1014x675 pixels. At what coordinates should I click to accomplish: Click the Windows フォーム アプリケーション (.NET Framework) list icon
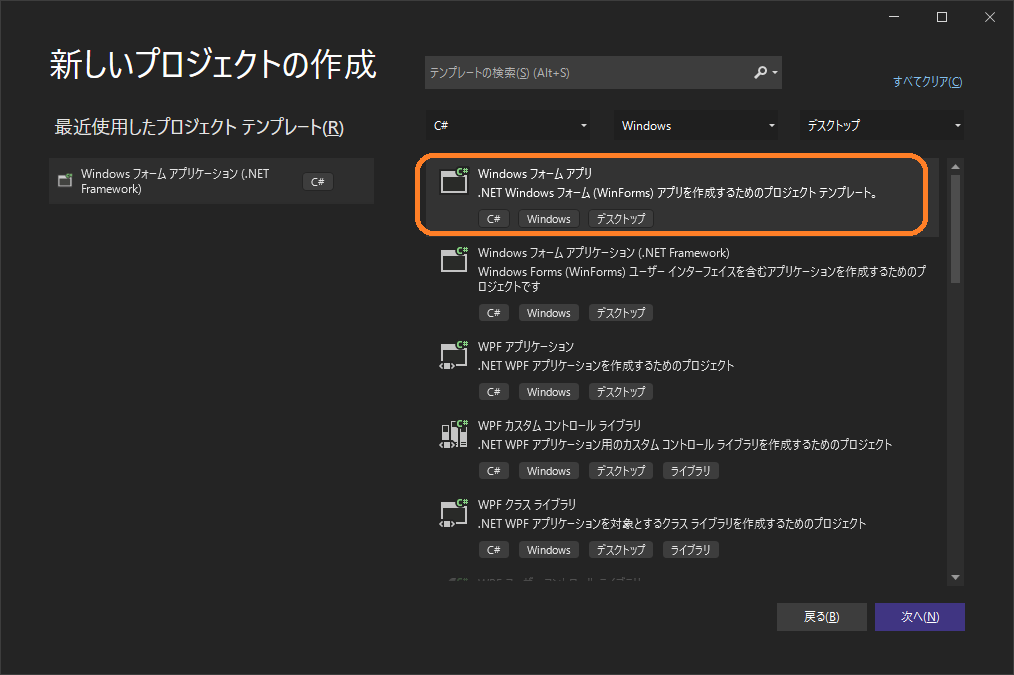[454, 260]
